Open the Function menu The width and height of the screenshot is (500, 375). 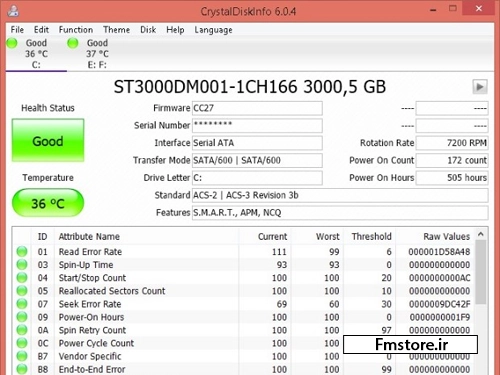coord(76,30)
